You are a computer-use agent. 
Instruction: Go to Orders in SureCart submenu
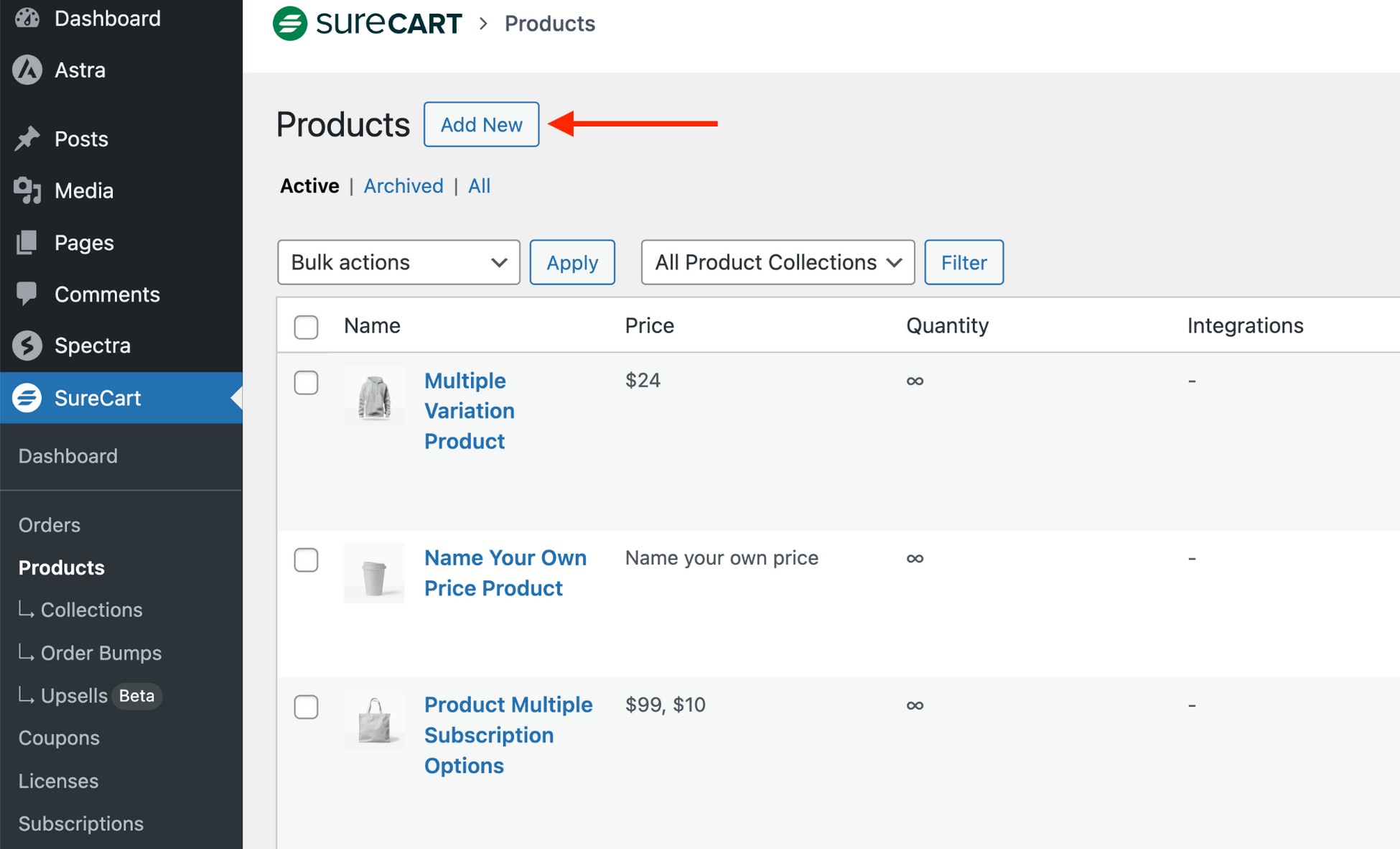click(50, 525)
